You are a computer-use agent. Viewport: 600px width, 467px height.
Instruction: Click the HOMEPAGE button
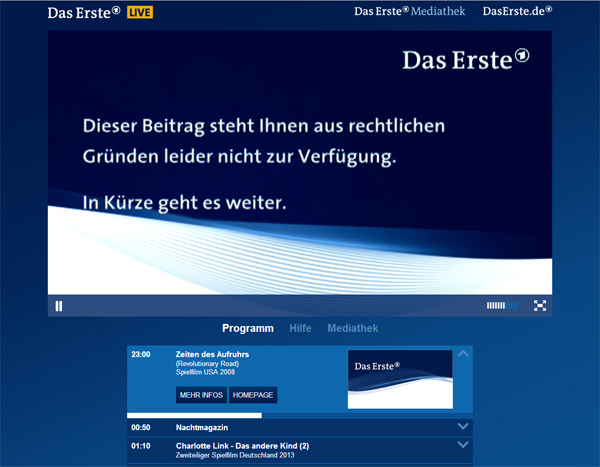(x=253, y=395)
